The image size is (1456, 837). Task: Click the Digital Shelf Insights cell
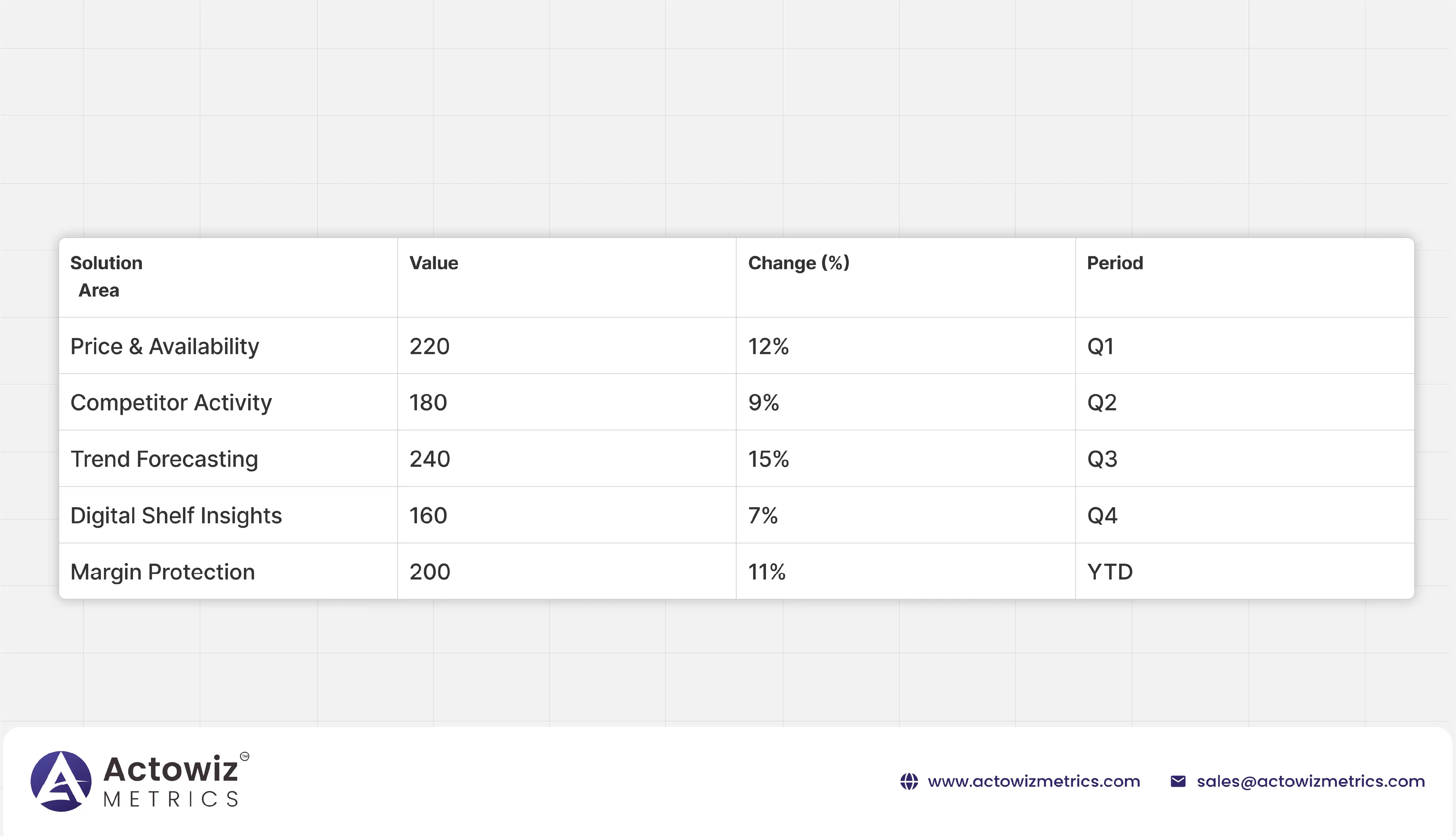click(x=176, y=515)
